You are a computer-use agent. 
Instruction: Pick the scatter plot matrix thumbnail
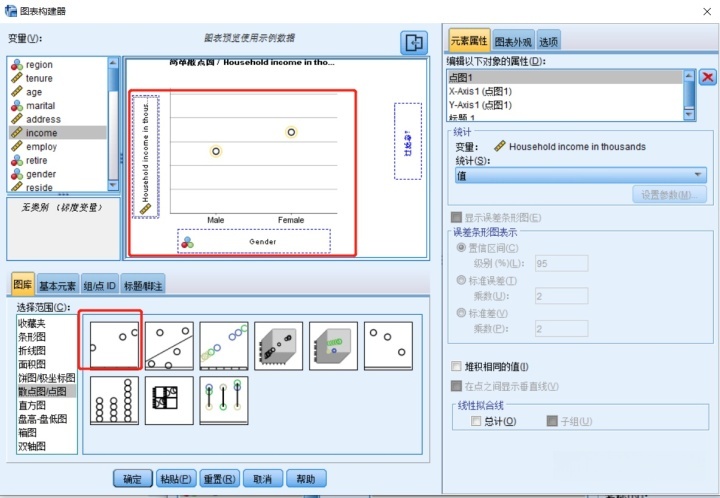(169, 400)
